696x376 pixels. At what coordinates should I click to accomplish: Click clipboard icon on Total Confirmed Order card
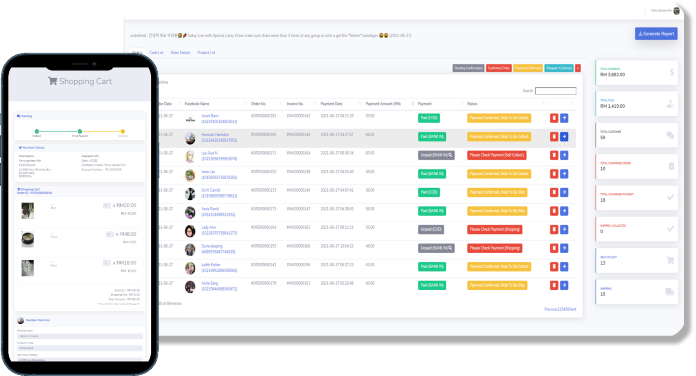tap(671, 166)
